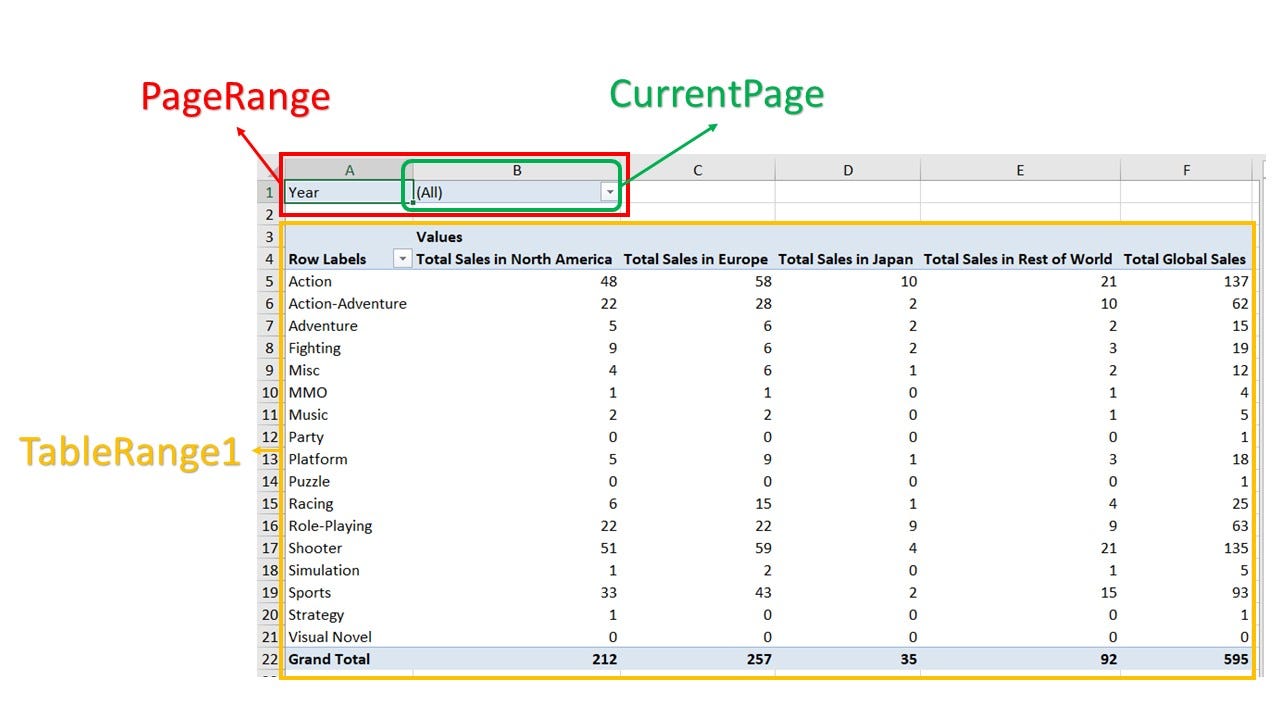Select row number 5 header
Image resolution: width=1280 pixels, height=720 pixels.
[268, 281]
